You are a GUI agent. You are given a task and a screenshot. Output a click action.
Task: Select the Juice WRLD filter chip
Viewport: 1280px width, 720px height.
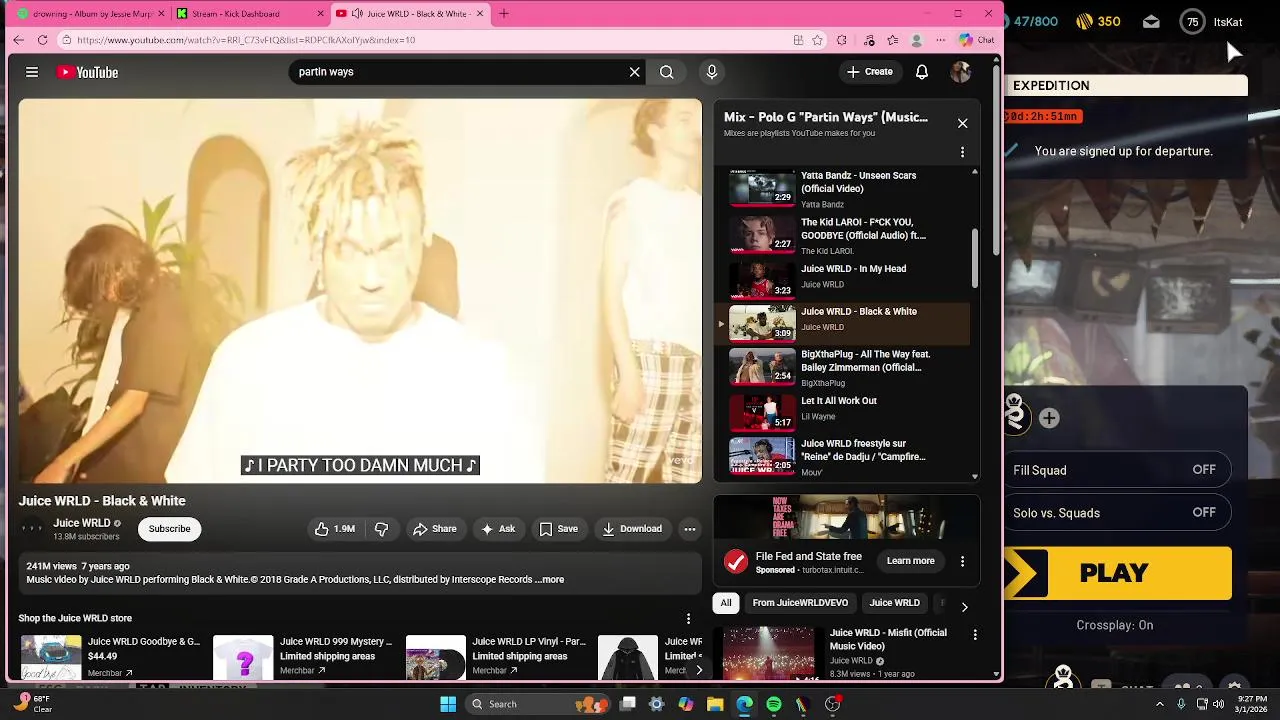click(x=894, y=603)
